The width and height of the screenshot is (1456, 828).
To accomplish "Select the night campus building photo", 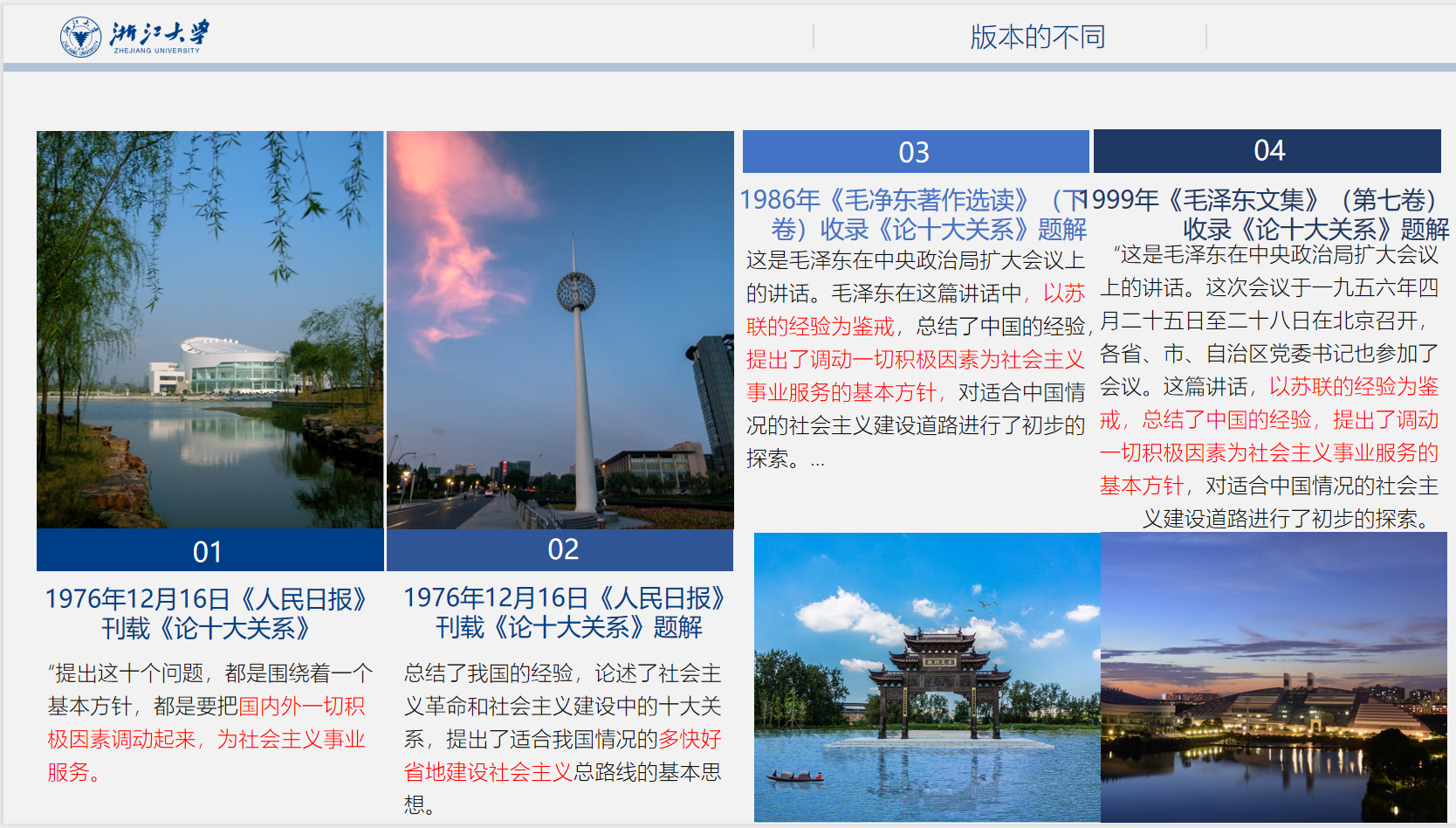I will pos(1274,677).
